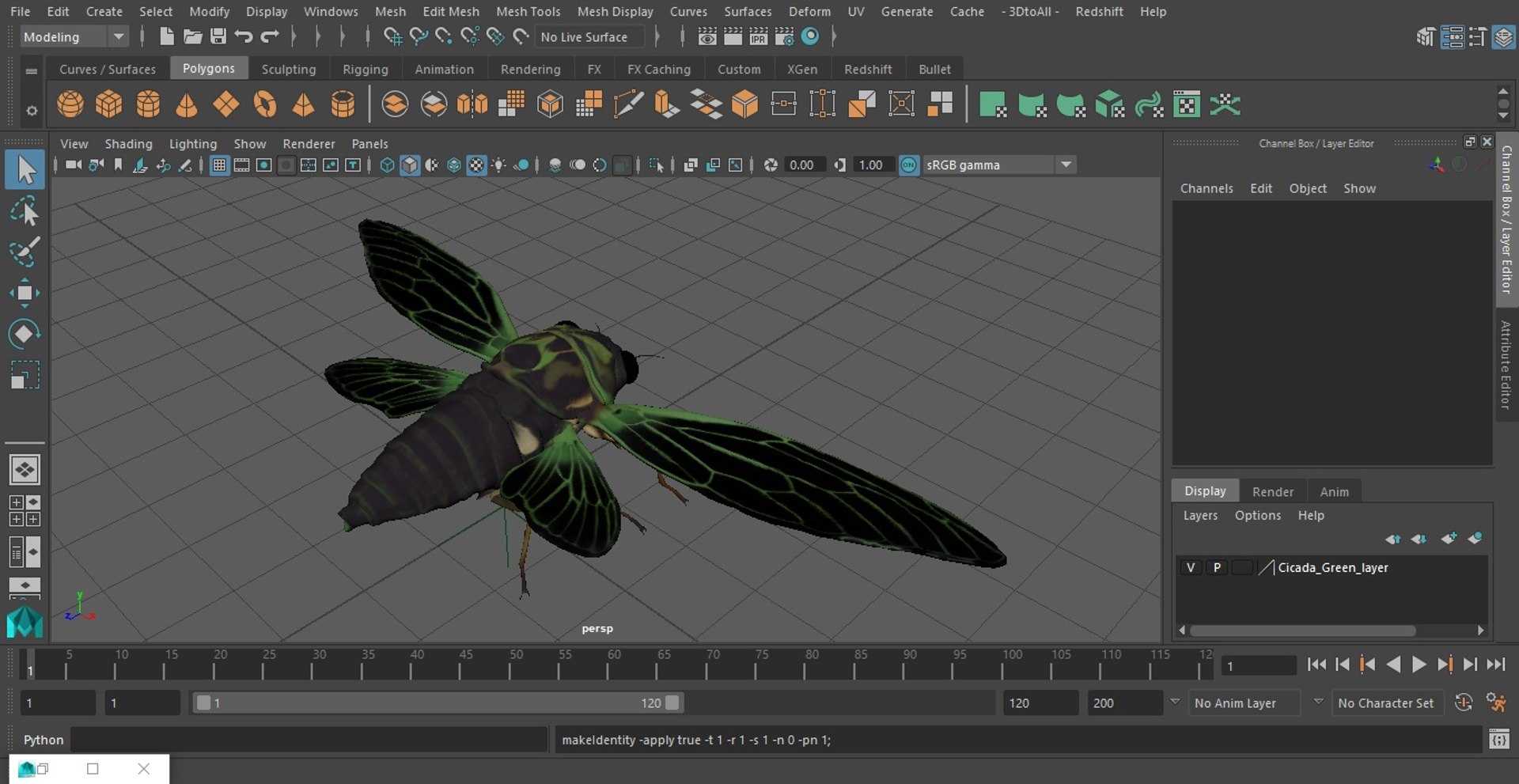1519x784 pixels.
Task: Toggle isolate select in viewport
Action: click(x=656, y=165)
